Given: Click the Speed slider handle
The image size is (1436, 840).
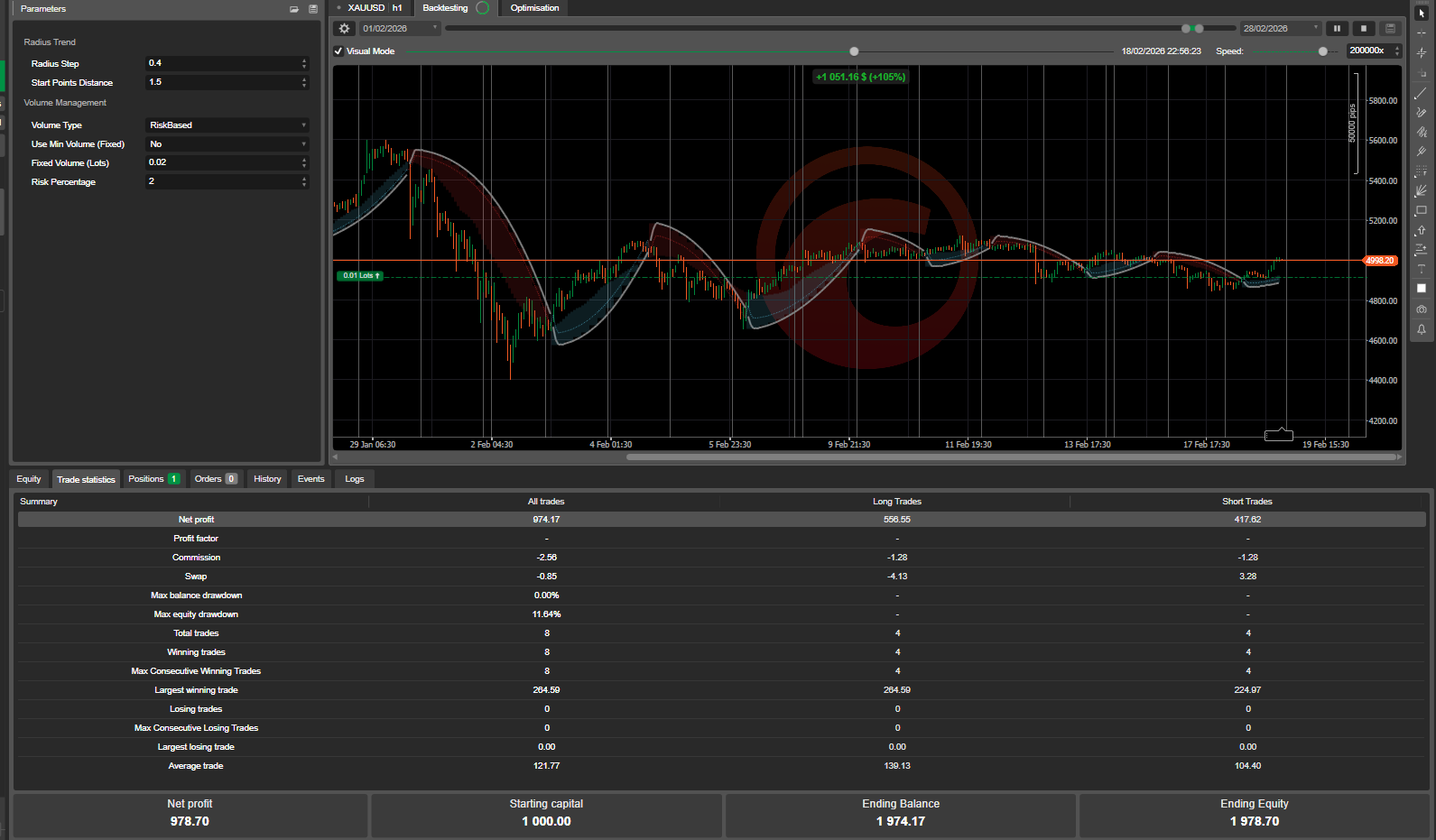Looking at the screenshot, I should tap(1322, 51).
